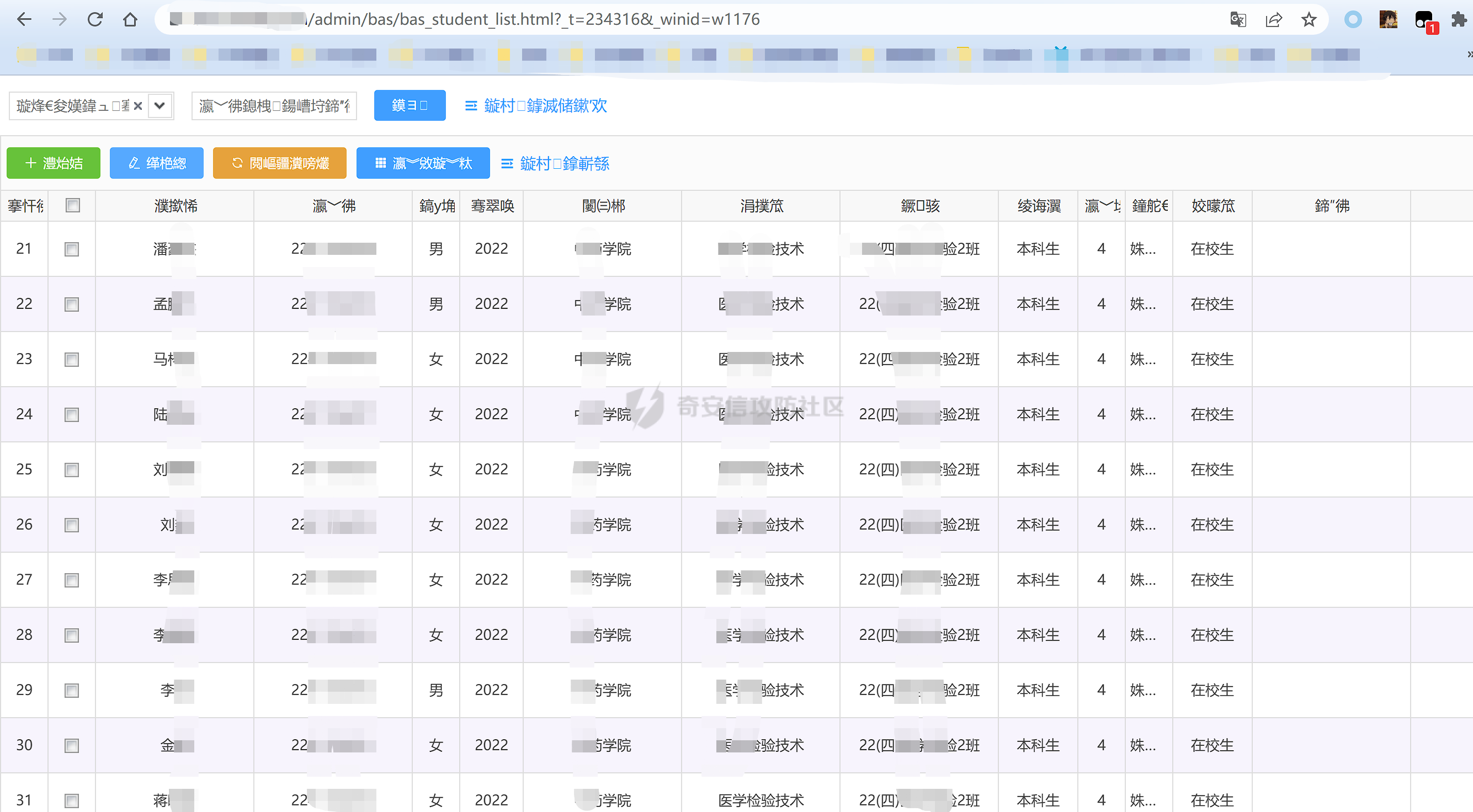Click the browser reload icon
1473x812 pixels.
[95, 19]
